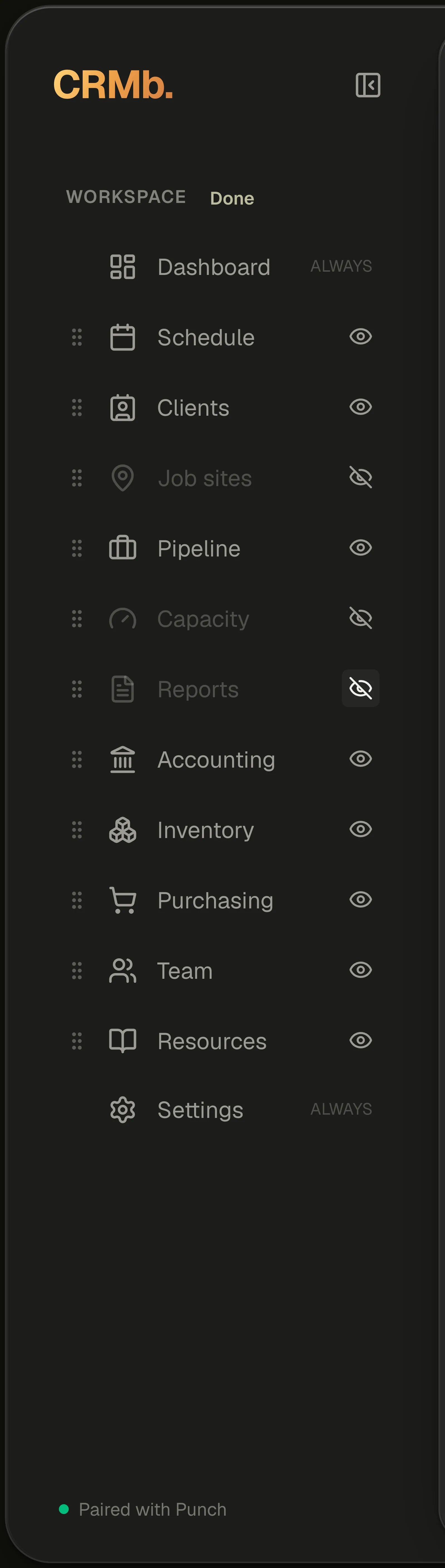Click the Accounting bank icon

(122, 759)
